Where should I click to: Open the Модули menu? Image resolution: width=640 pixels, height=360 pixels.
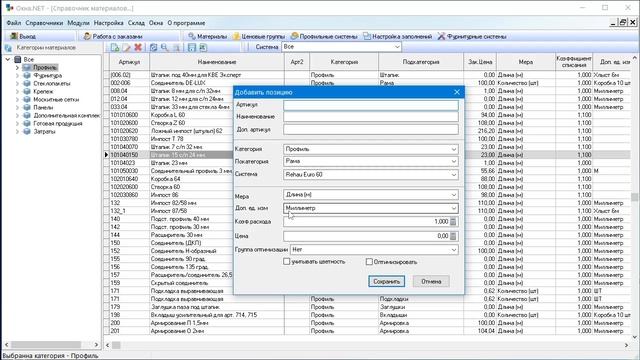coord(78,23)
